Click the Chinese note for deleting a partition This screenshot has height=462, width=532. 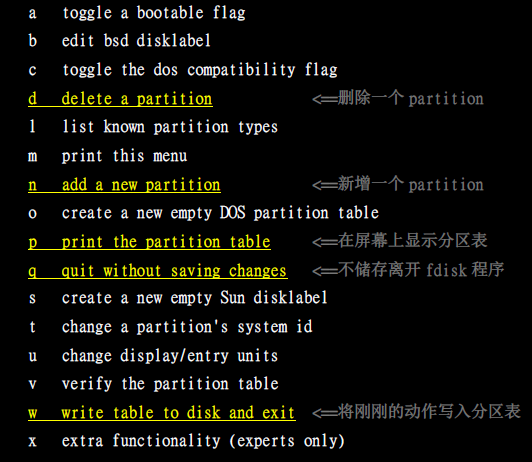[x=398, y=99]
